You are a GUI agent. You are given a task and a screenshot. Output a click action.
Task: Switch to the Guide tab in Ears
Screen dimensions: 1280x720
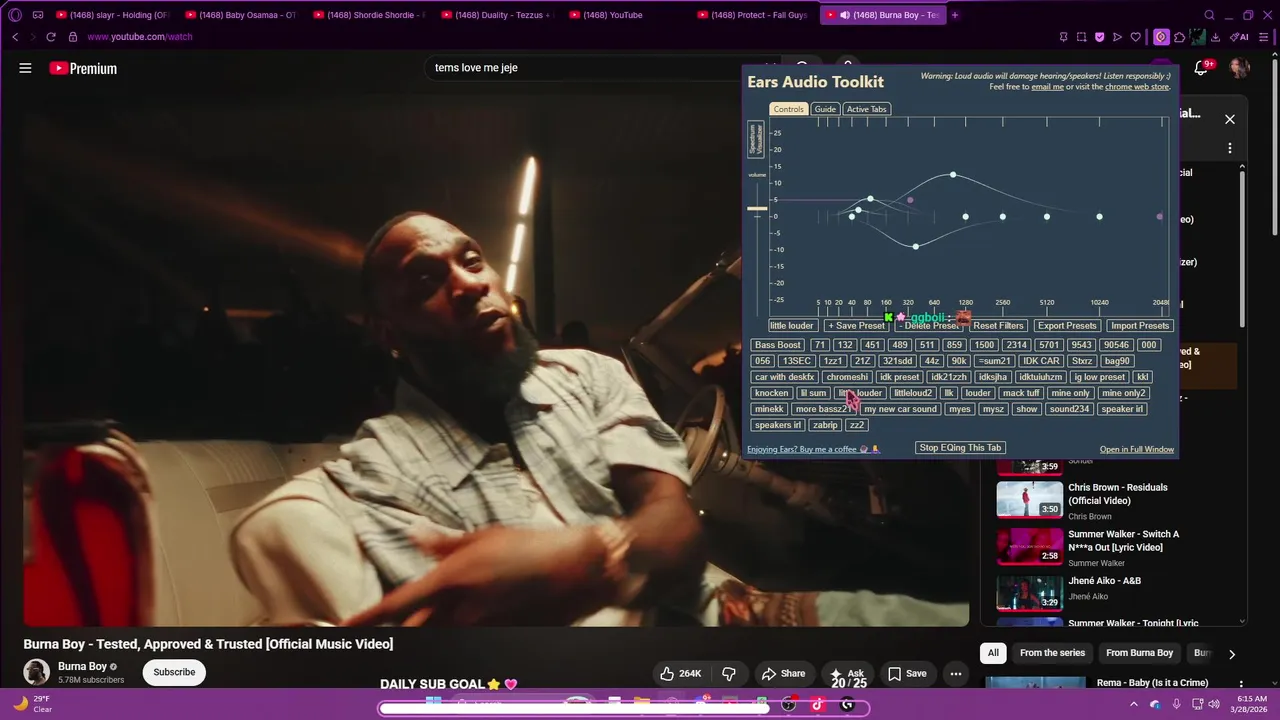[825, 109]
